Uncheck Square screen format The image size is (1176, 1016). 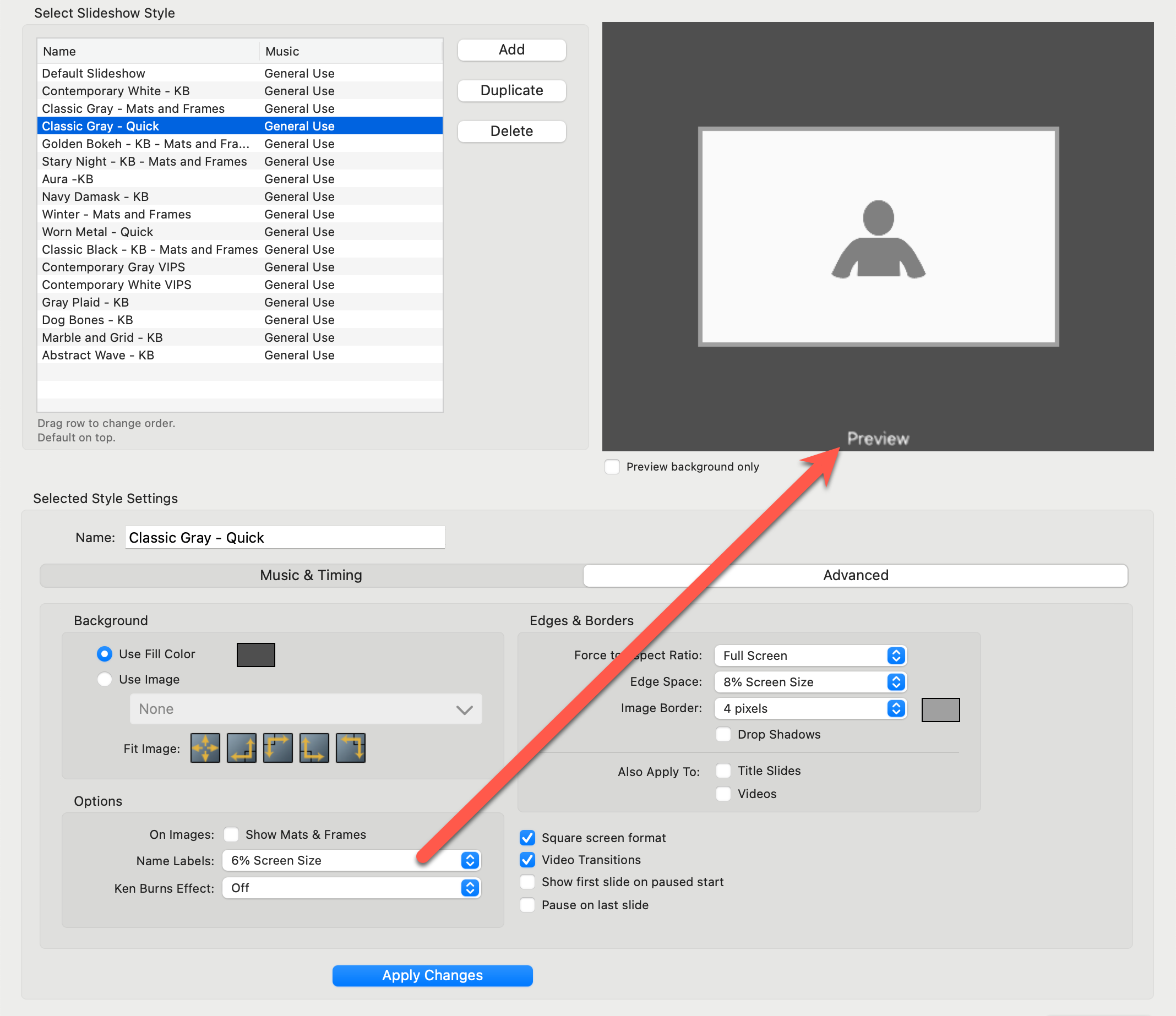(x=527, y=837)
